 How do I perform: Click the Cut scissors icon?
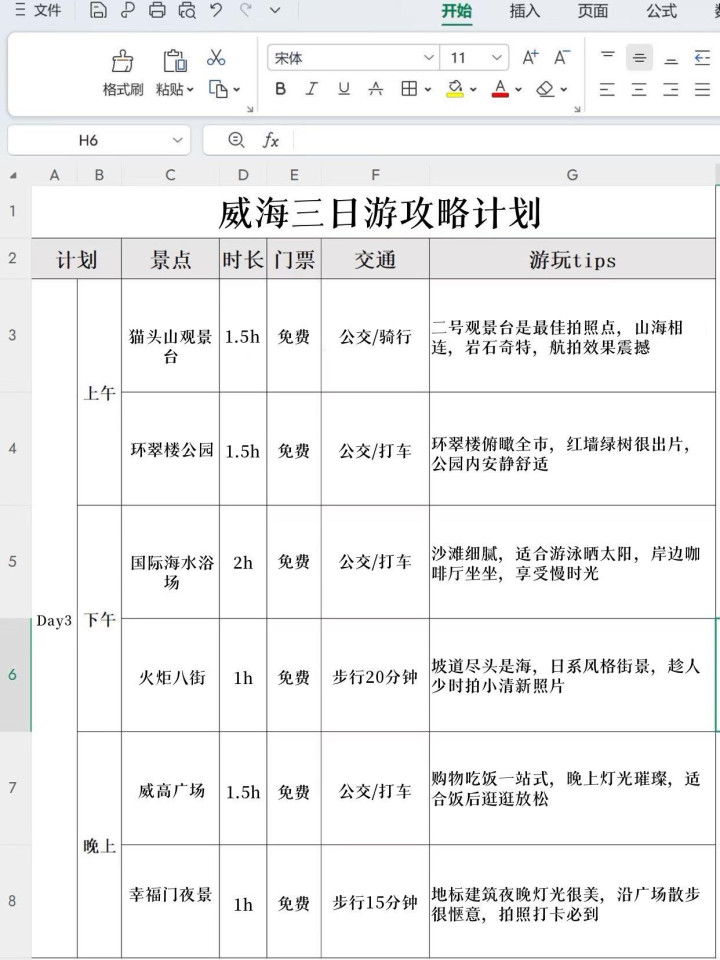click(x=216, y=58)
